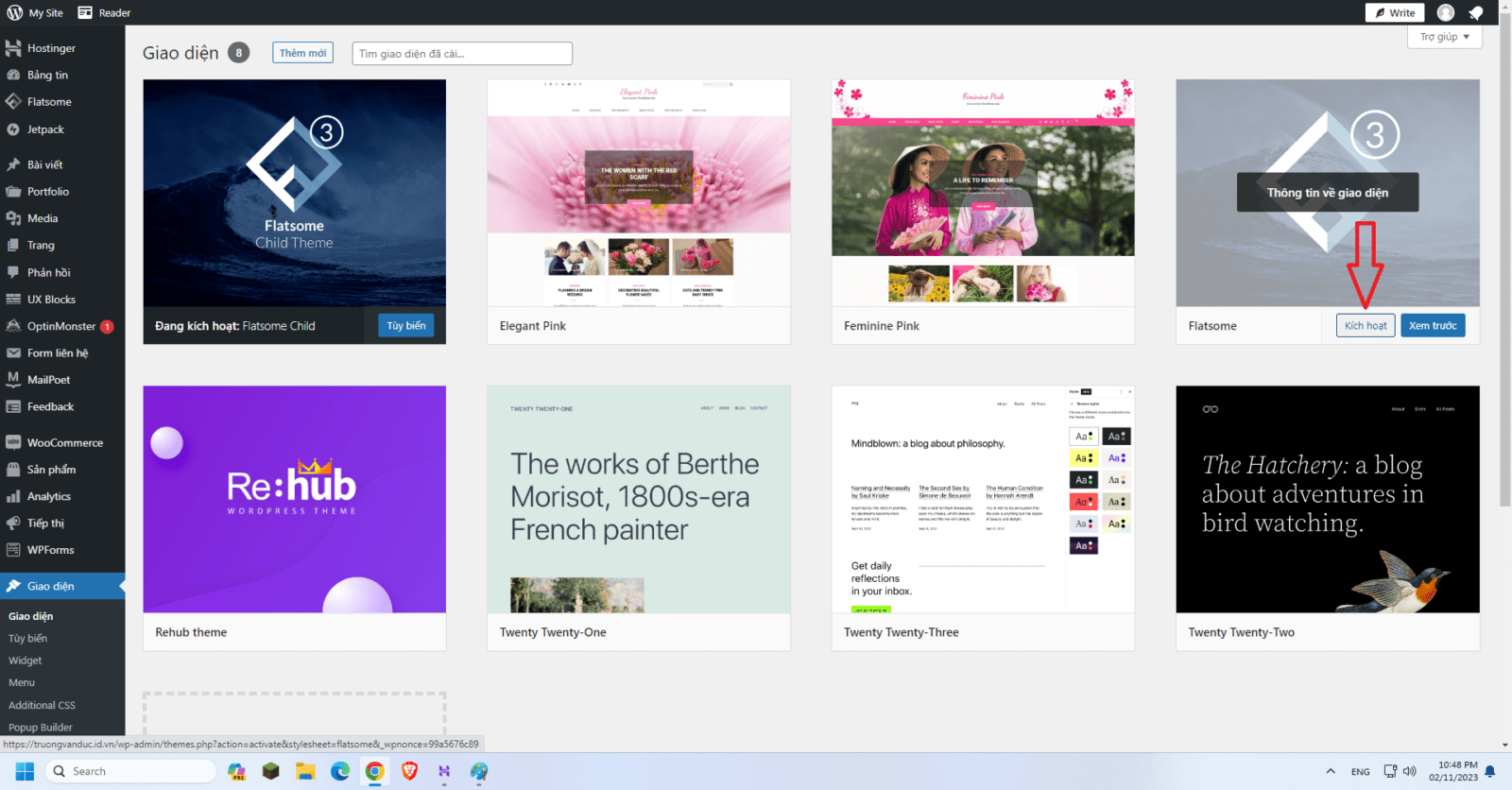Open the Windows Start button

click(25, 771)
